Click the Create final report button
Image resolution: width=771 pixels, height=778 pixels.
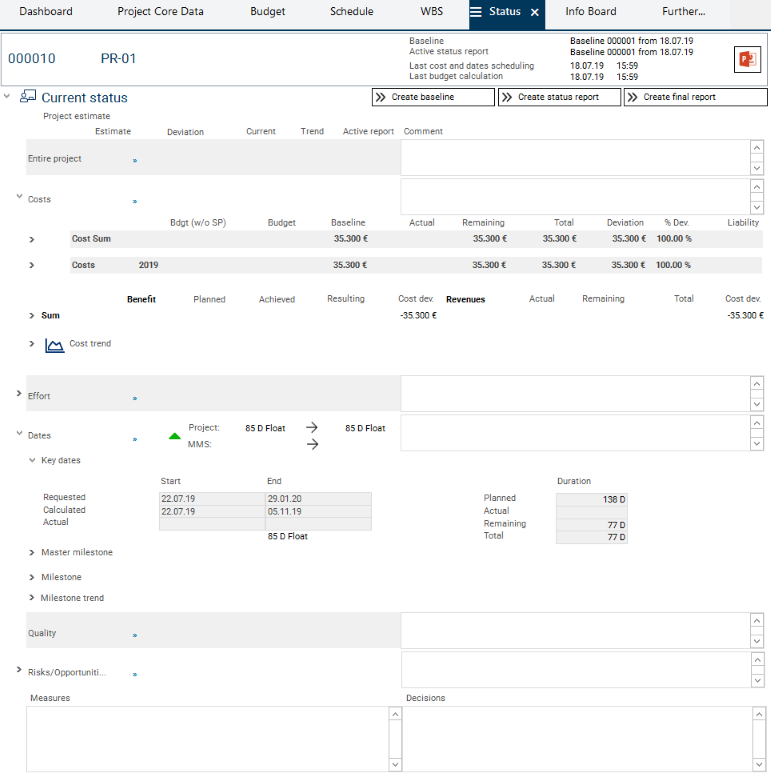click(x=695, y=97)
